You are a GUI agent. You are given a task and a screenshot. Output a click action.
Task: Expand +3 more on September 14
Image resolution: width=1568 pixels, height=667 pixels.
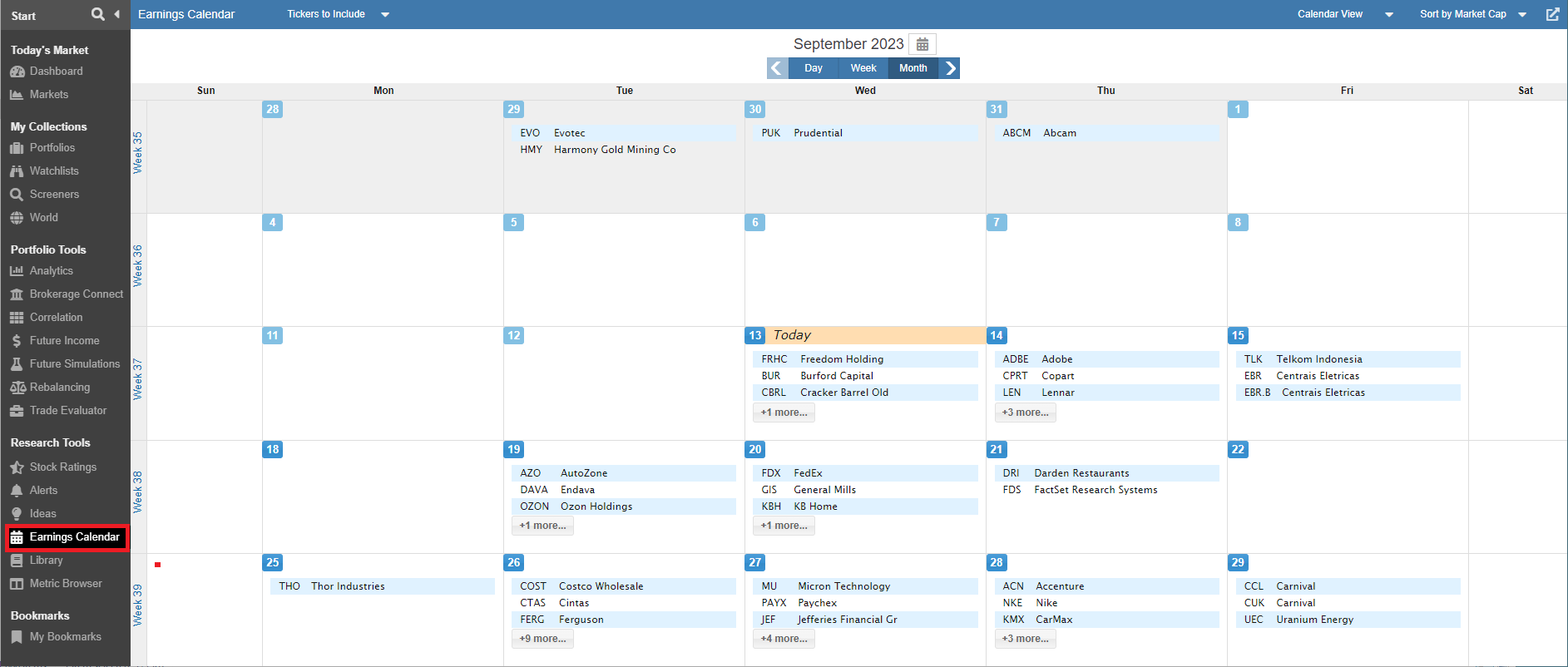point(1025,413)
